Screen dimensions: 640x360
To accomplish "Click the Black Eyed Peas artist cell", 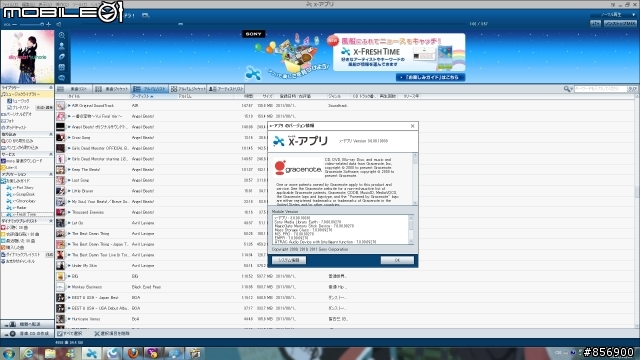I will [x=146, y=287].
